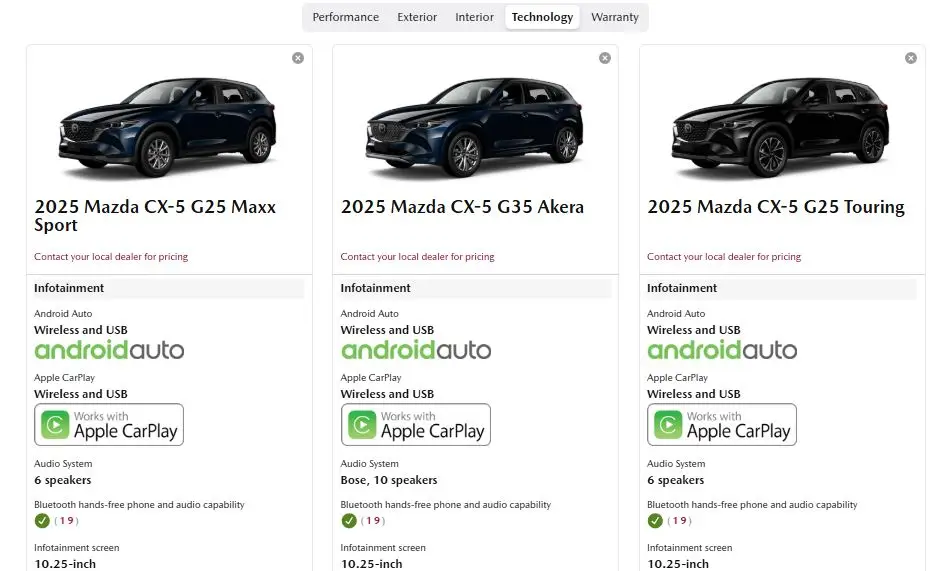Open footnote (19) in G25 Touring card
This screenshot has width=952, height=571.
click(679, 521)
